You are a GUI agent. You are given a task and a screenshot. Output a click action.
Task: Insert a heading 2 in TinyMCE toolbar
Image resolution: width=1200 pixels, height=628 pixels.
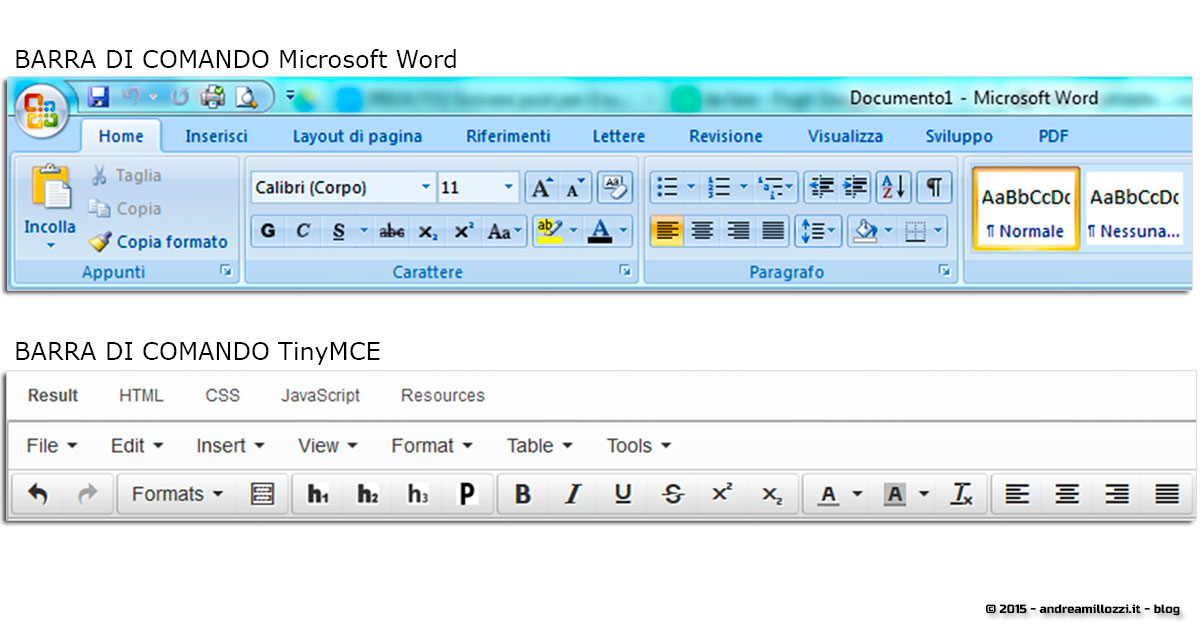(367, 493)
